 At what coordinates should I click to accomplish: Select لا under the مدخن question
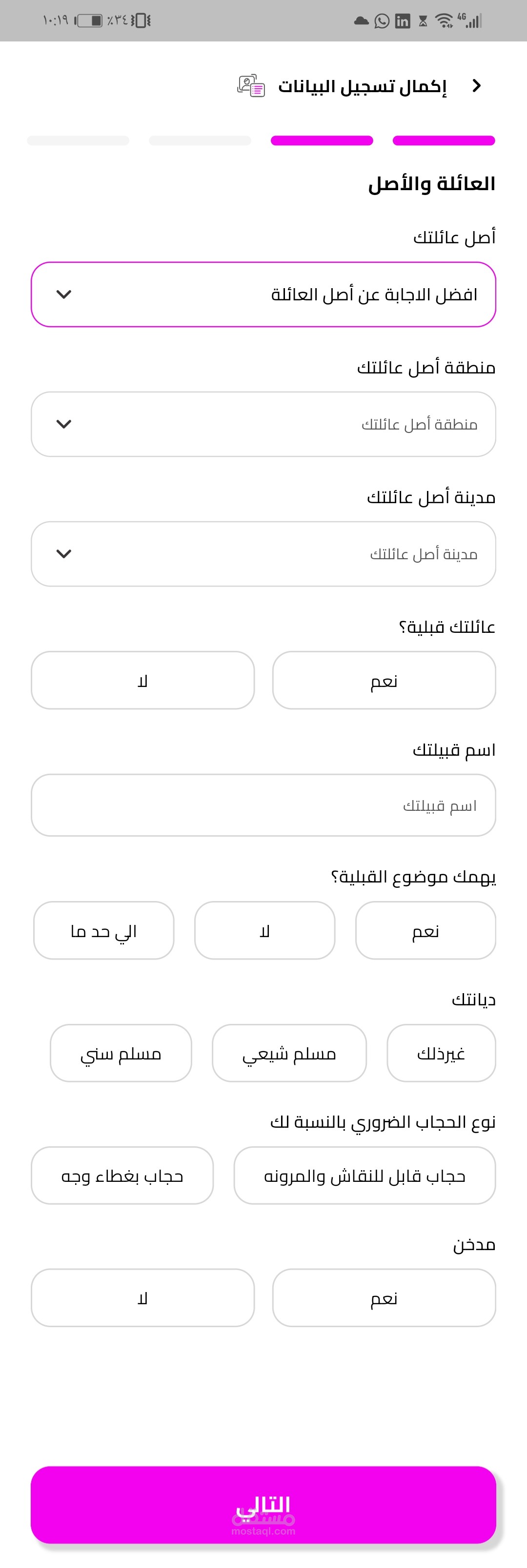pos(142,1298)
